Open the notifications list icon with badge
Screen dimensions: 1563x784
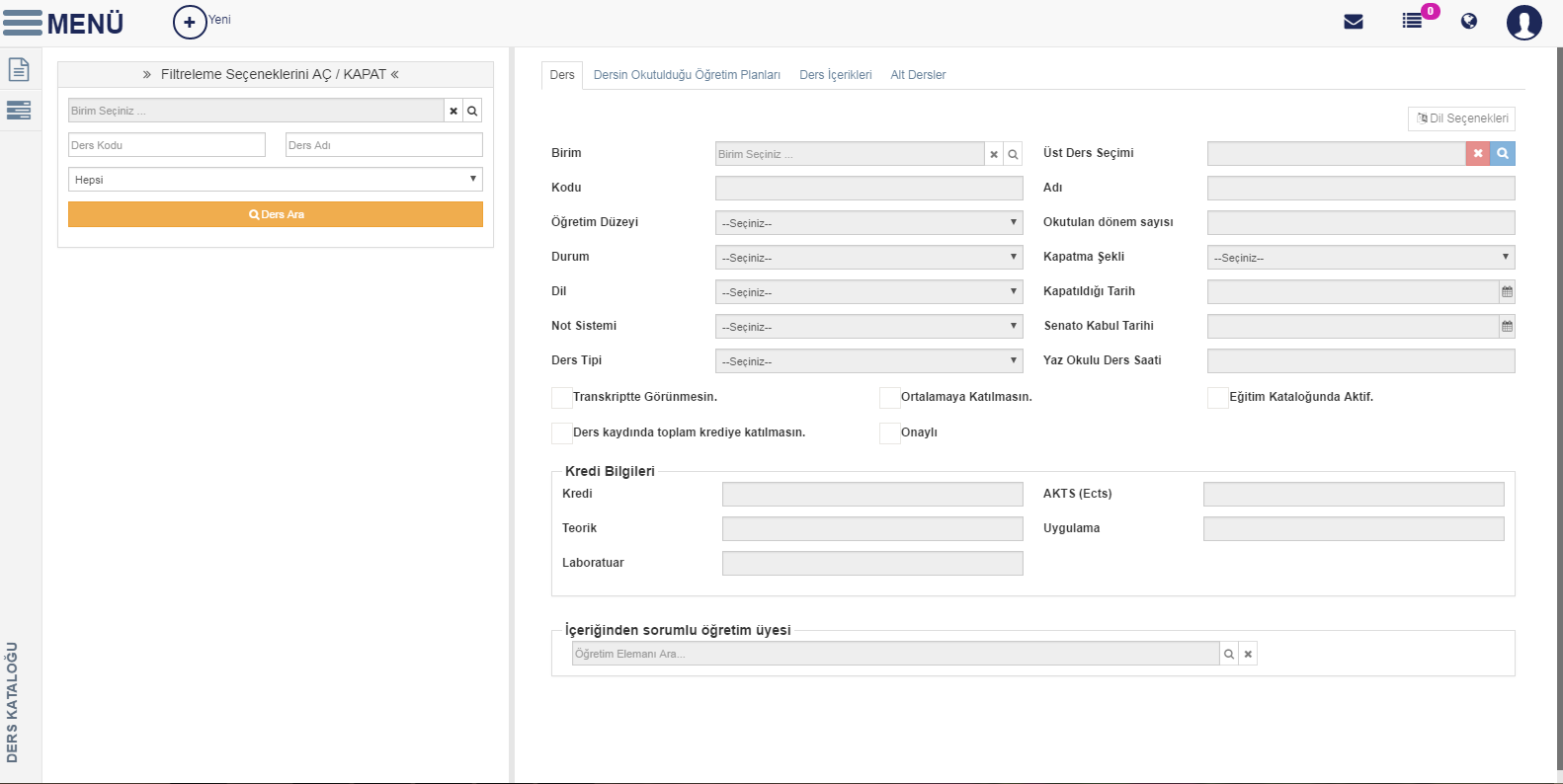click(x=1413, y=21)
